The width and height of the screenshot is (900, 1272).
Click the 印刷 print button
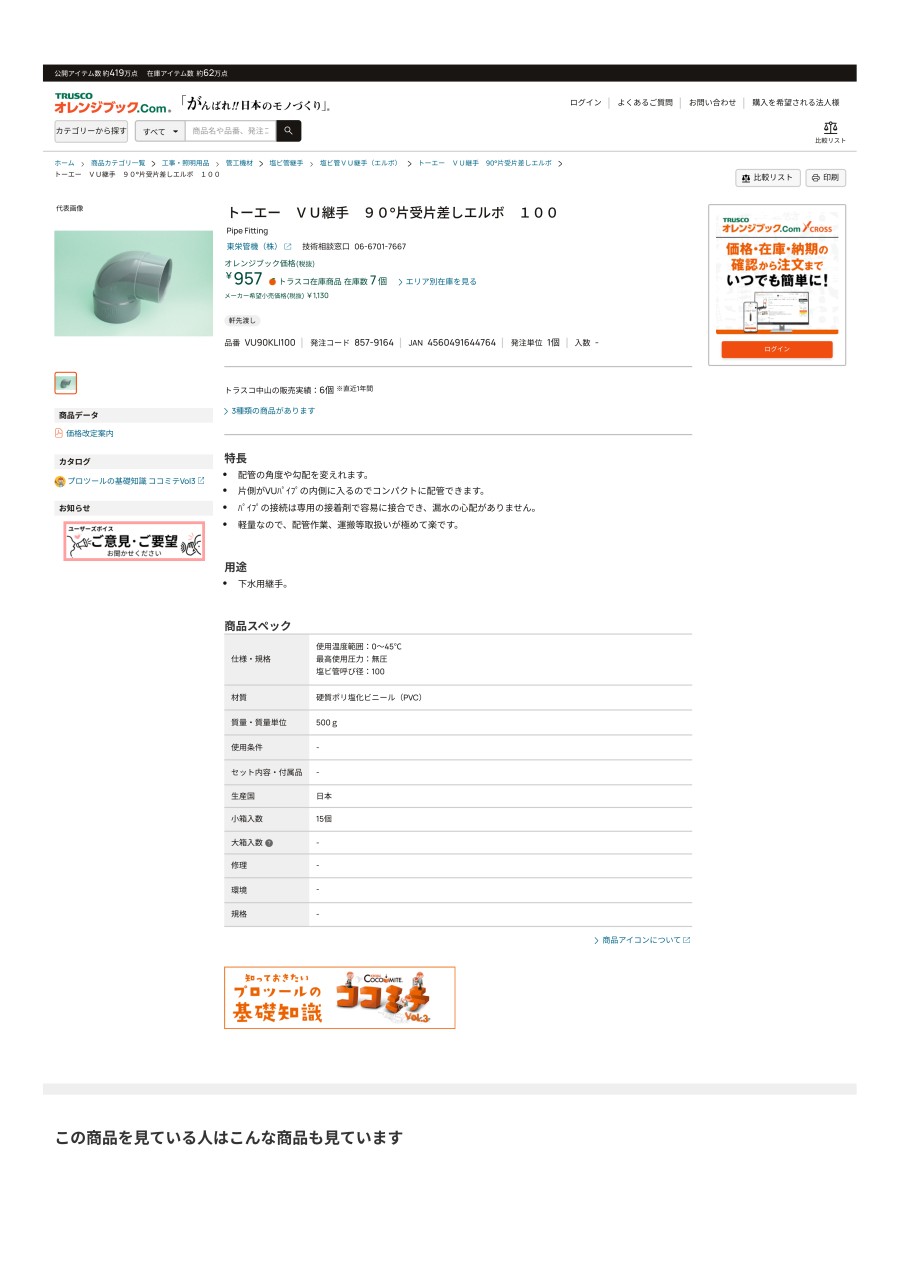(x=825, y=178)
